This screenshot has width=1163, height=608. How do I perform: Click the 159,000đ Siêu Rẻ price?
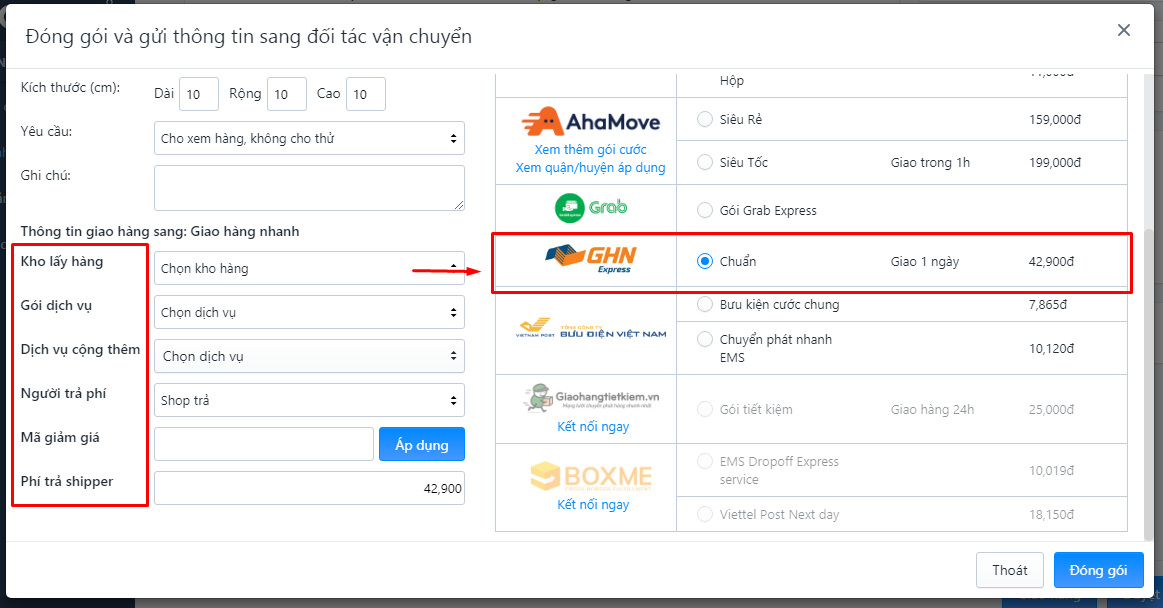pos(1055,119)
